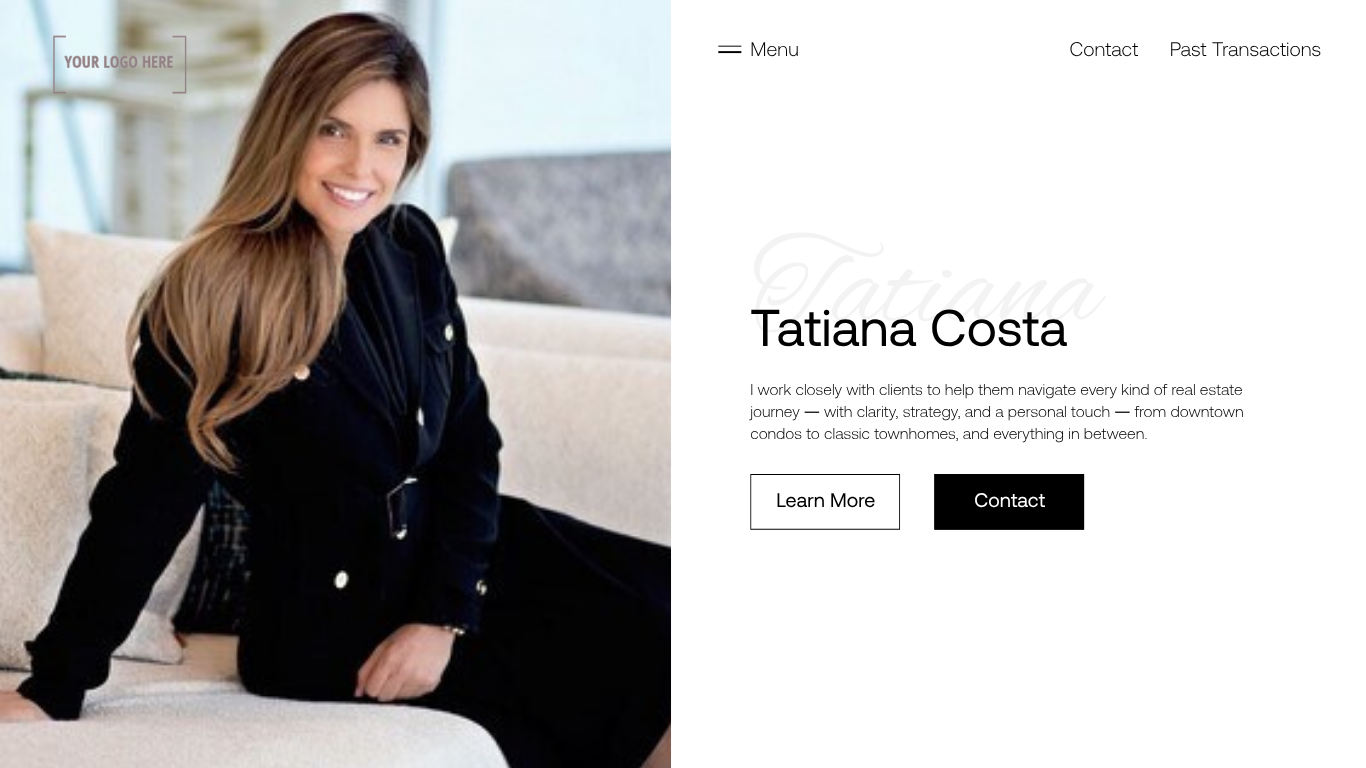Select the Tatiana Costa heading

tap(908, 329)
